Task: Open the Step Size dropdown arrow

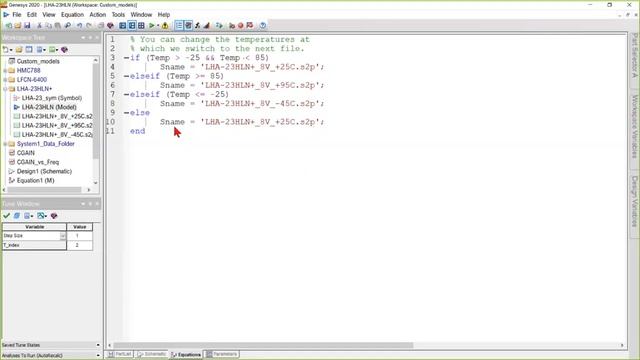Action: coord(62,236)
